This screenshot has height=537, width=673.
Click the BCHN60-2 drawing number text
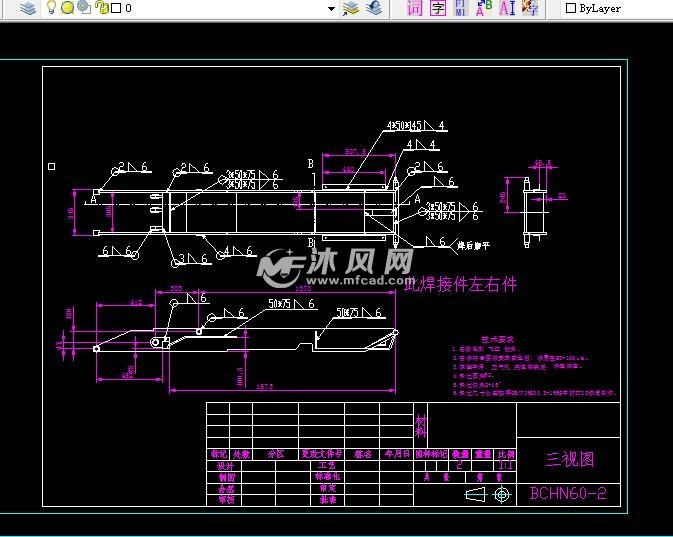tap(568, 493)
